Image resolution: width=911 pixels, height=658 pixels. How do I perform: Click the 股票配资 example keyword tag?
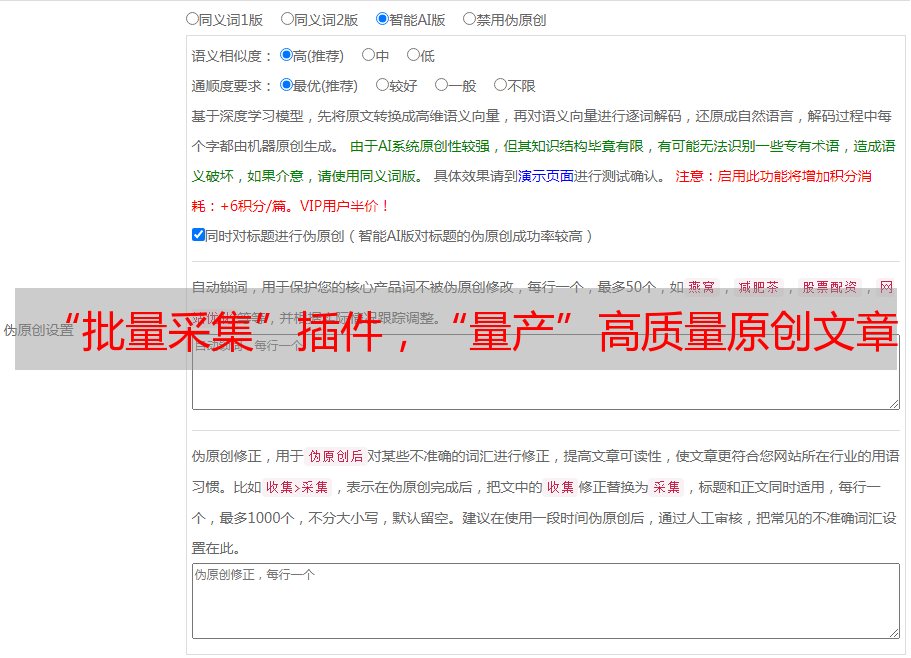point(830,287)
